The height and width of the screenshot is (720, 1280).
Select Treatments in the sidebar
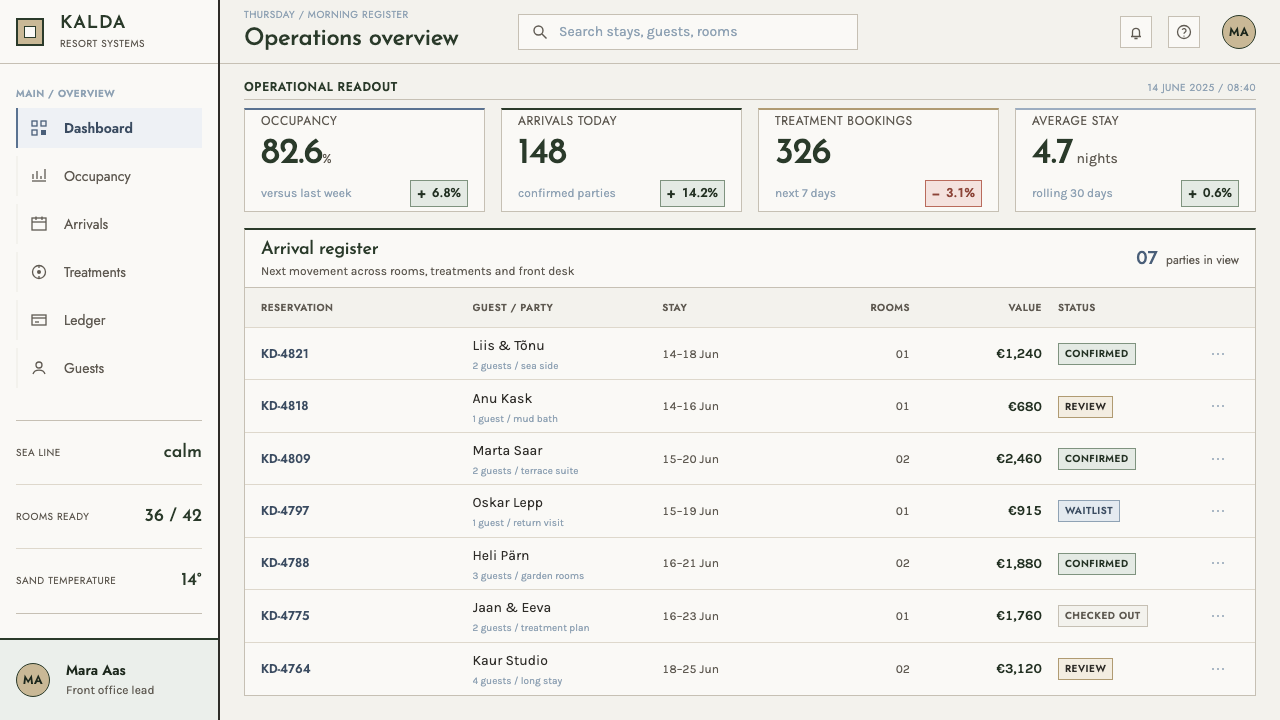(109, 272)
